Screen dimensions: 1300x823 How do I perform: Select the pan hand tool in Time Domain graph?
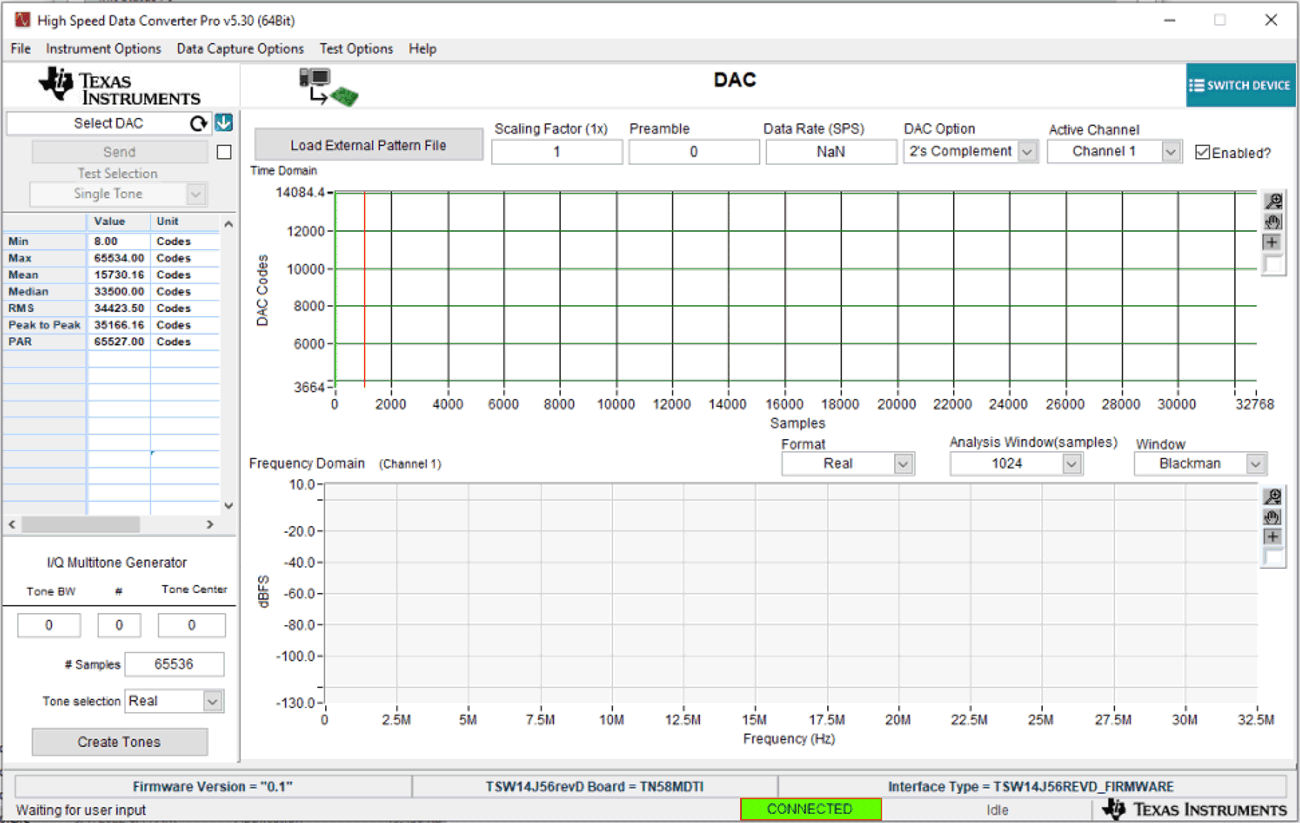tap(1273, 222)
